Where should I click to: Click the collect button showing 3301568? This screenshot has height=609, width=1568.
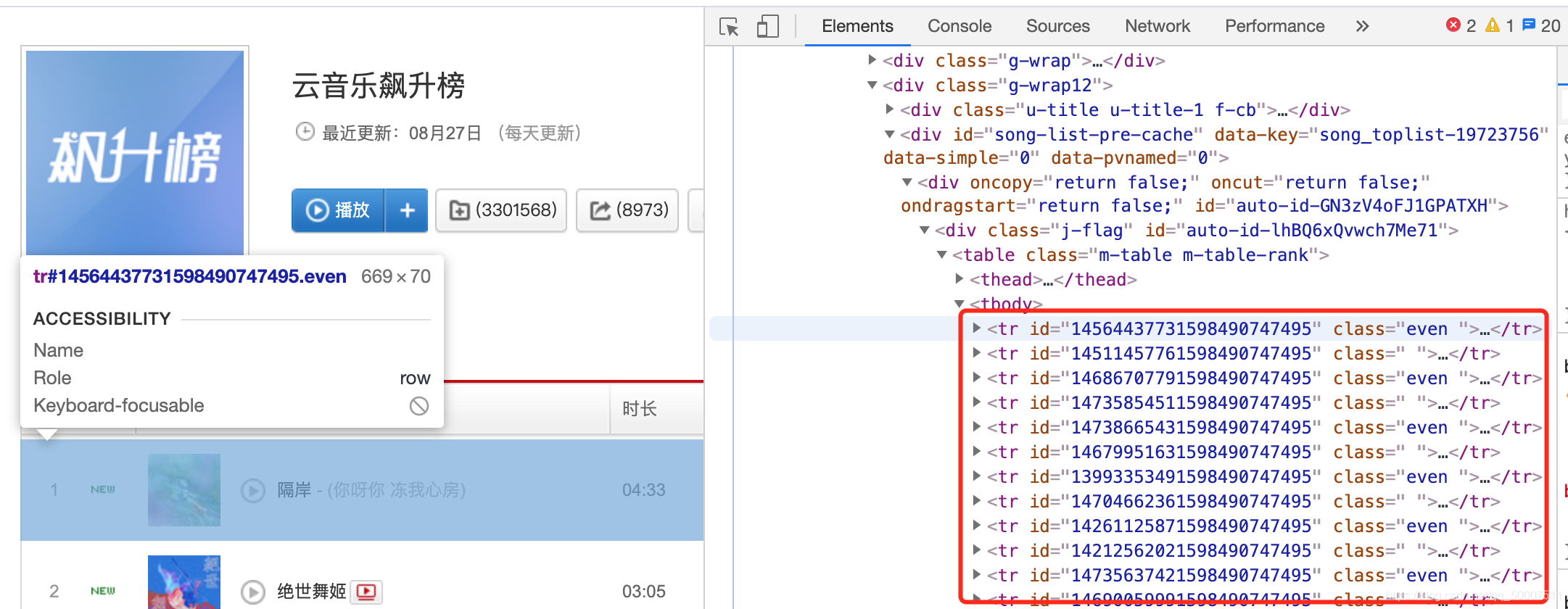(501, 210)
